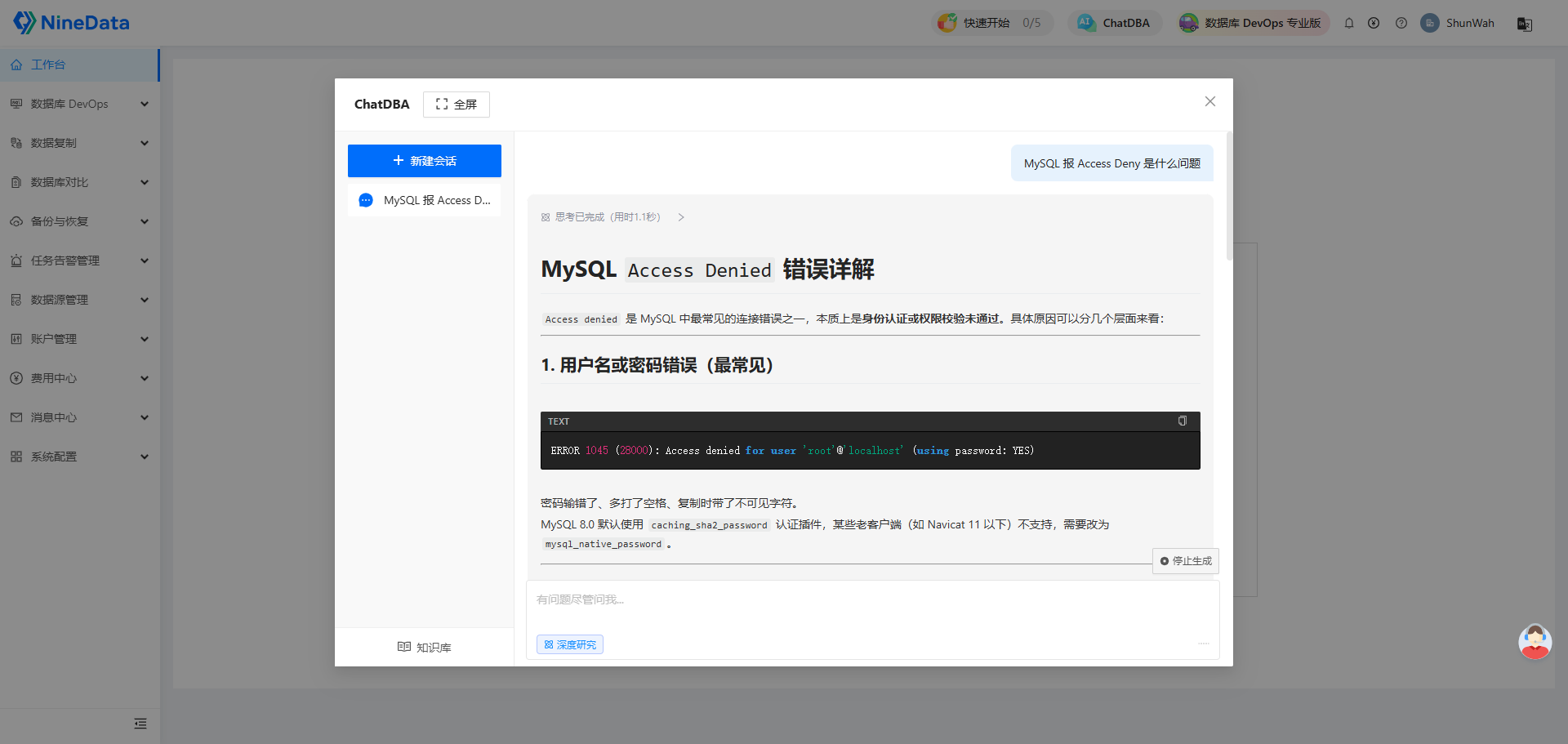Select the MySQL 报 Access D... conversation

425,200
